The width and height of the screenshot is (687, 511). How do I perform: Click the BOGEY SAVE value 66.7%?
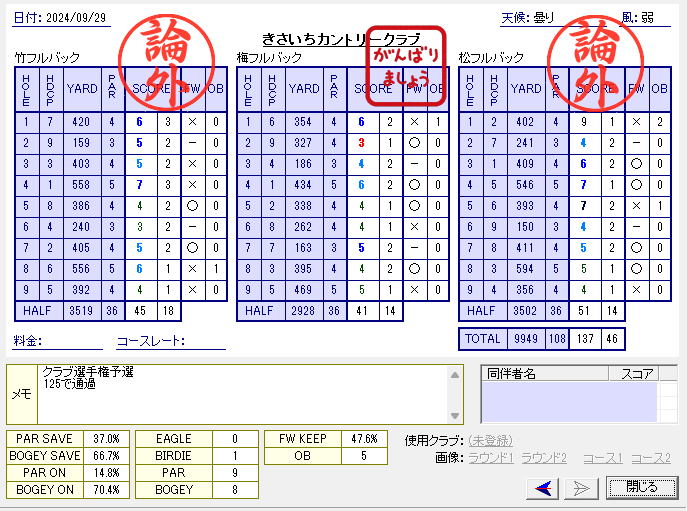coord(106,456)
